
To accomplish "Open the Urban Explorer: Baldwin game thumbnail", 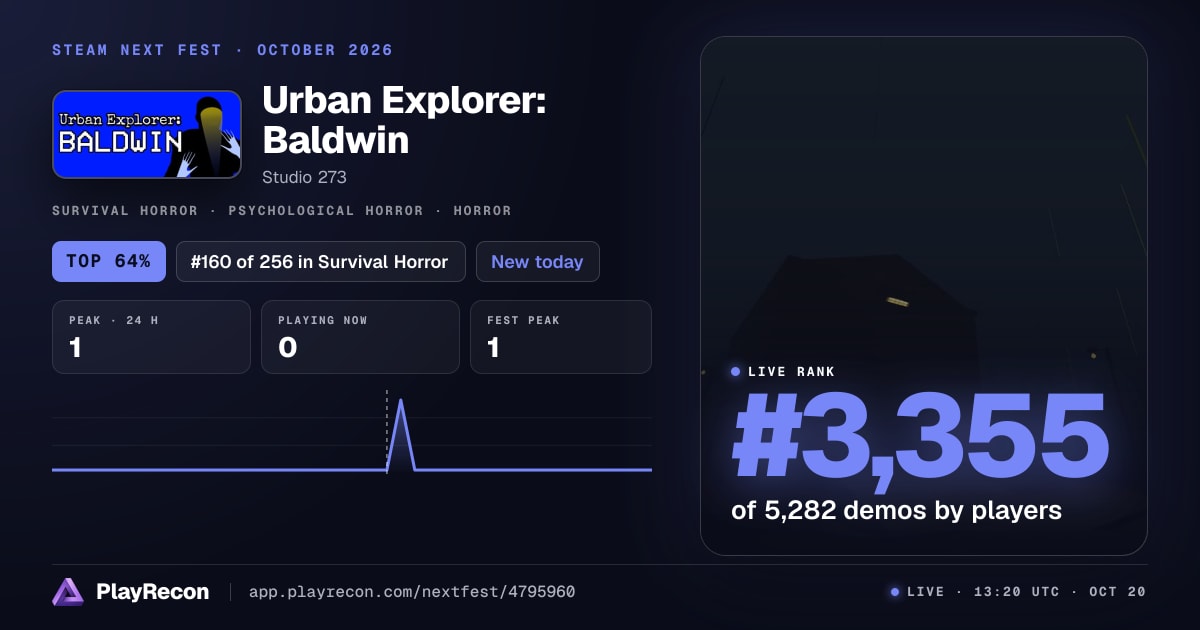I will [x=147, y=135].
